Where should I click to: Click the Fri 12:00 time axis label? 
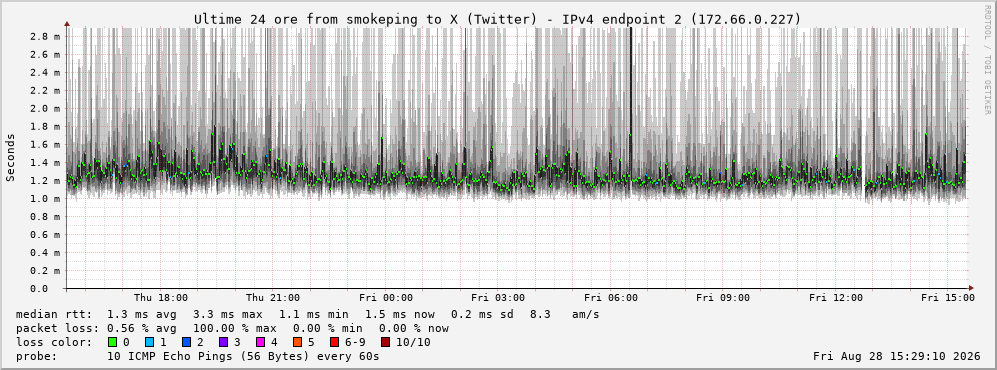click(x=836, y=298)
